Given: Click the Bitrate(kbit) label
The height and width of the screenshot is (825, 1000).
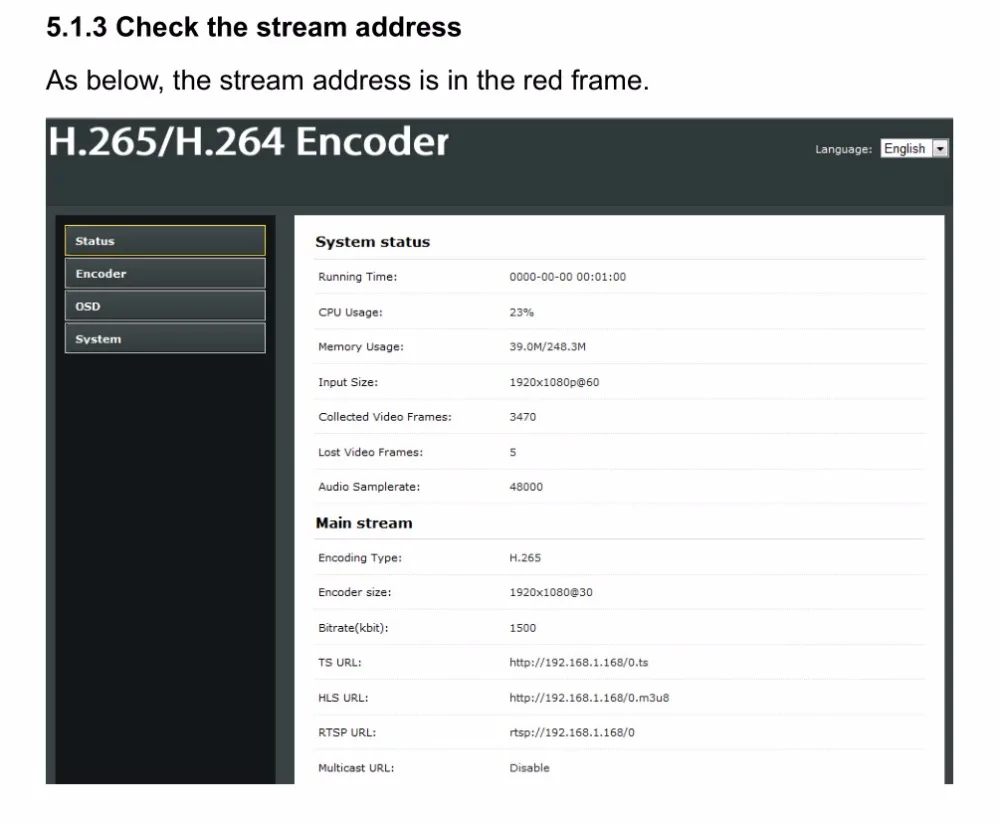Looking at the screenshot, I should click(x=353, y=628).
